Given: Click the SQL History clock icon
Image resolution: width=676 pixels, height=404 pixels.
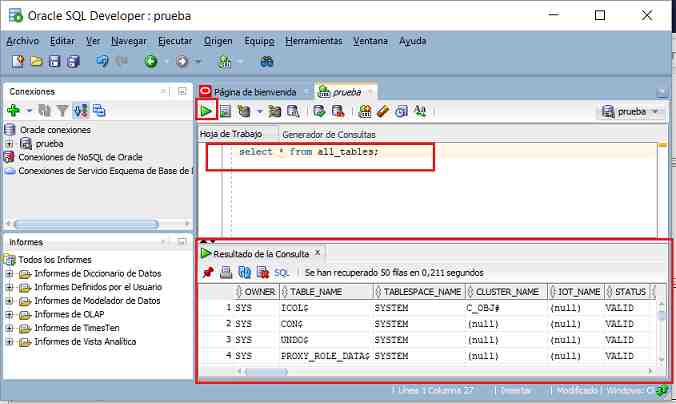Looking at the screenshot, I should pos(401,111).
